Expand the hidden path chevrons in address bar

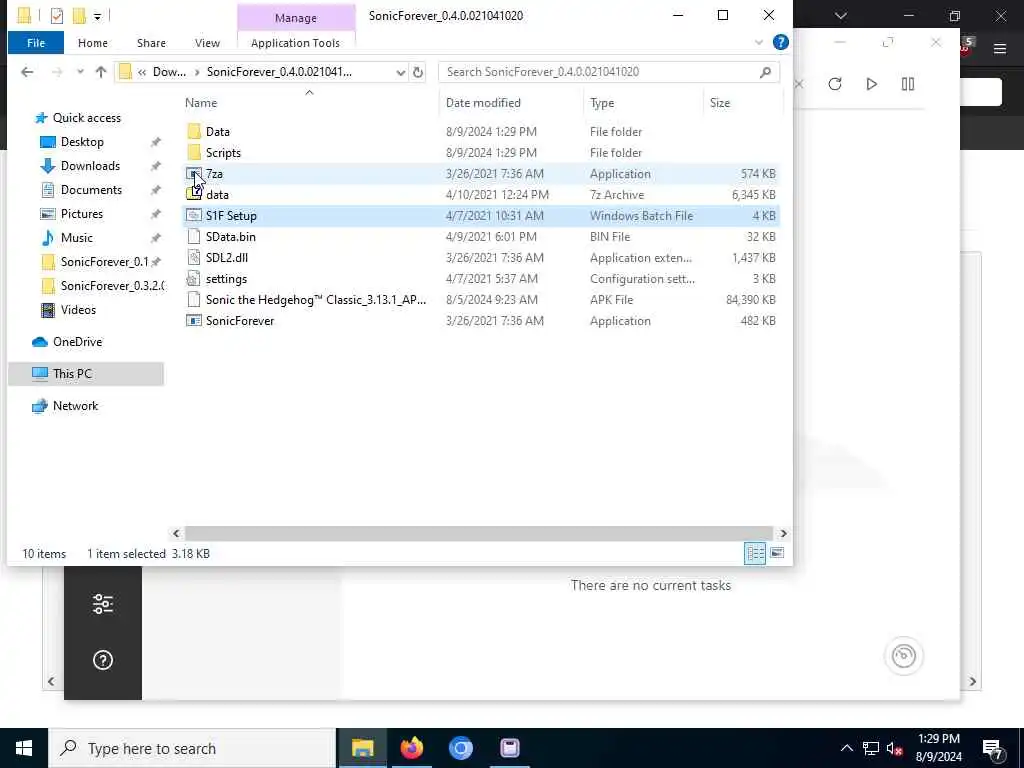142,72
